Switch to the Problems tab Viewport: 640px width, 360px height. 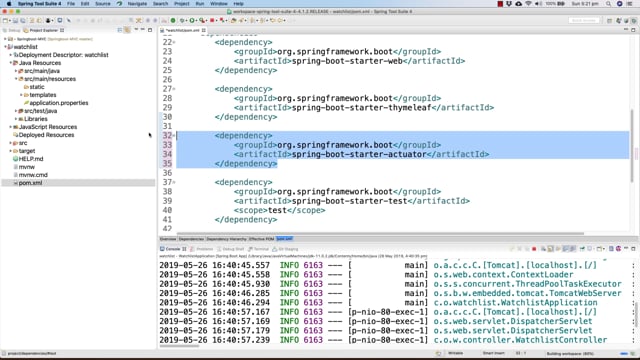[202, 249]
